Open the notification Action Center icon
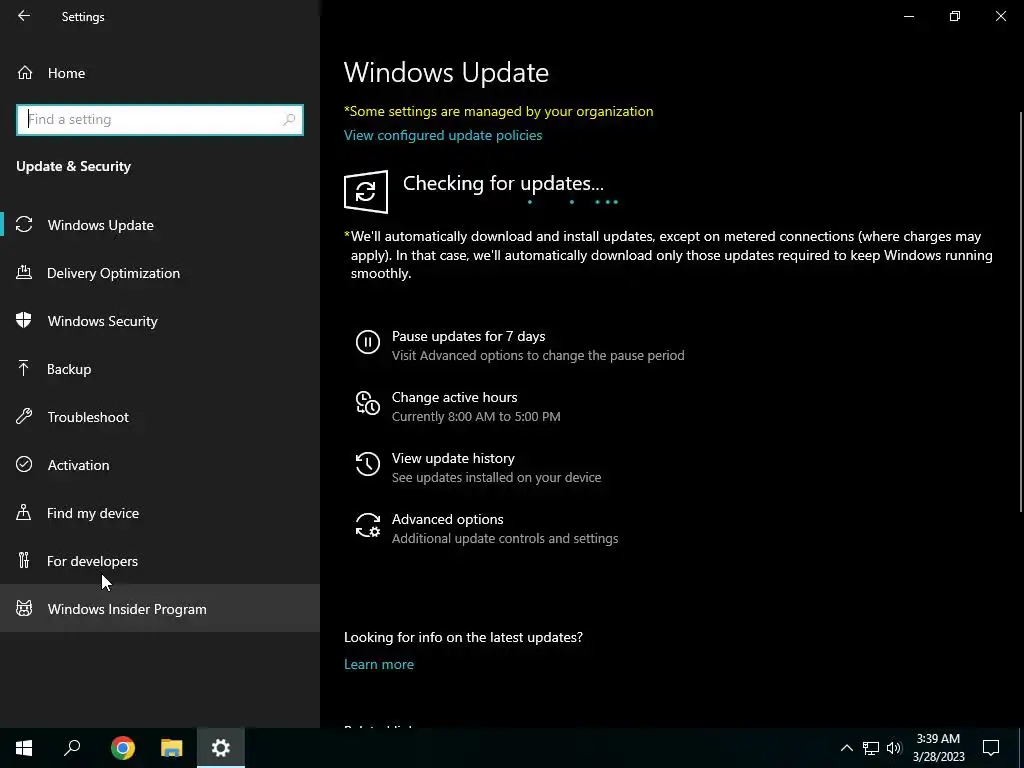Viewport: 1024px width, 768px height. [x=991, y=748]
